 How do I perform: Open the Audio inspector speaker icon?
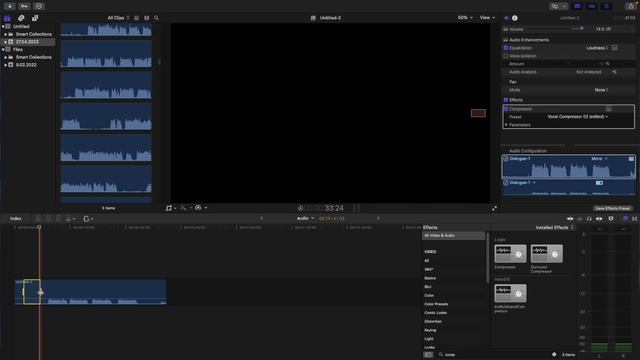[506, 18]
